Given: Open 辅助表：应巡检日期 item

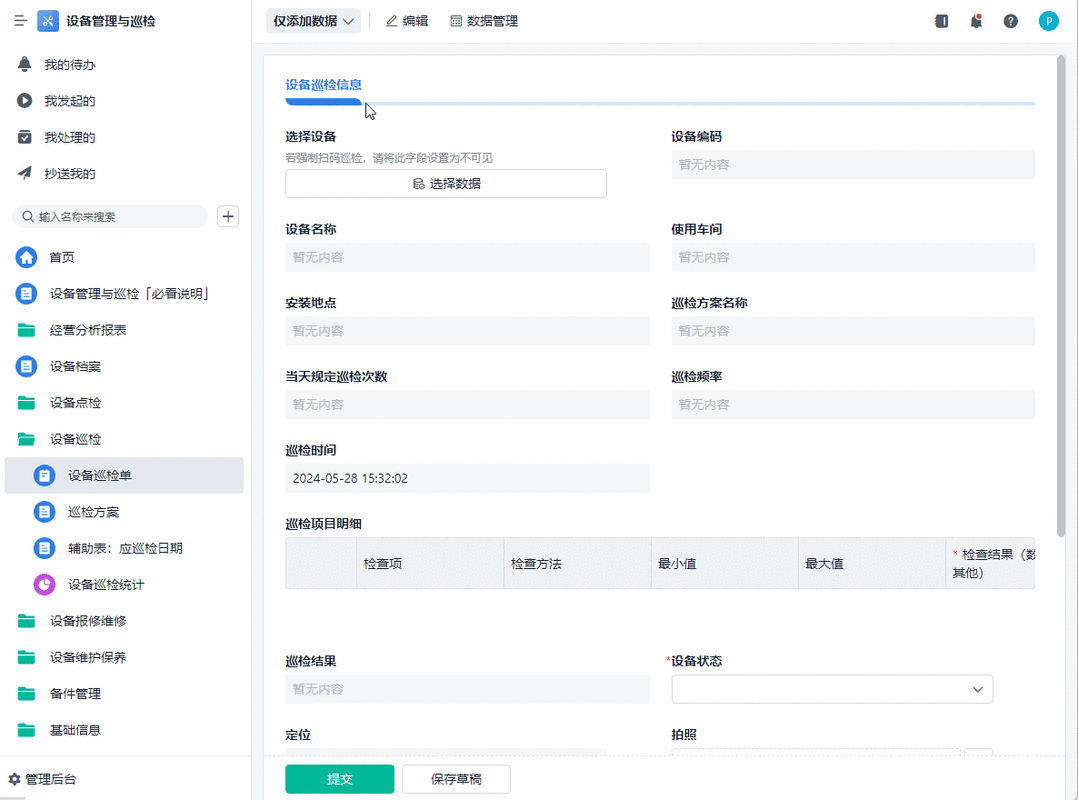Looking at the screenshot, I should [x=124, y=548].
